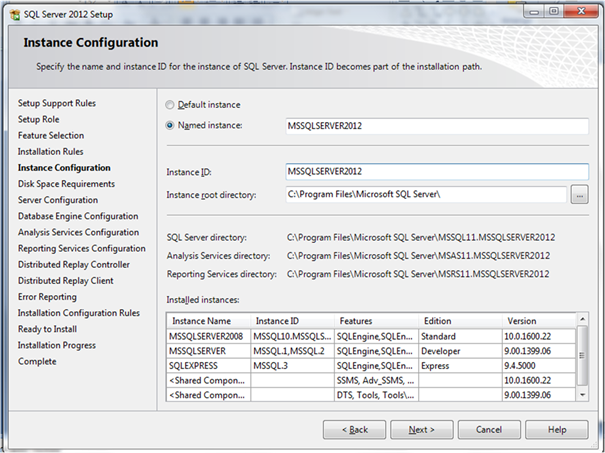
Task: Click the MSSQL.1,MSSQL.2 instance ID cell
Action: (292, 351)
